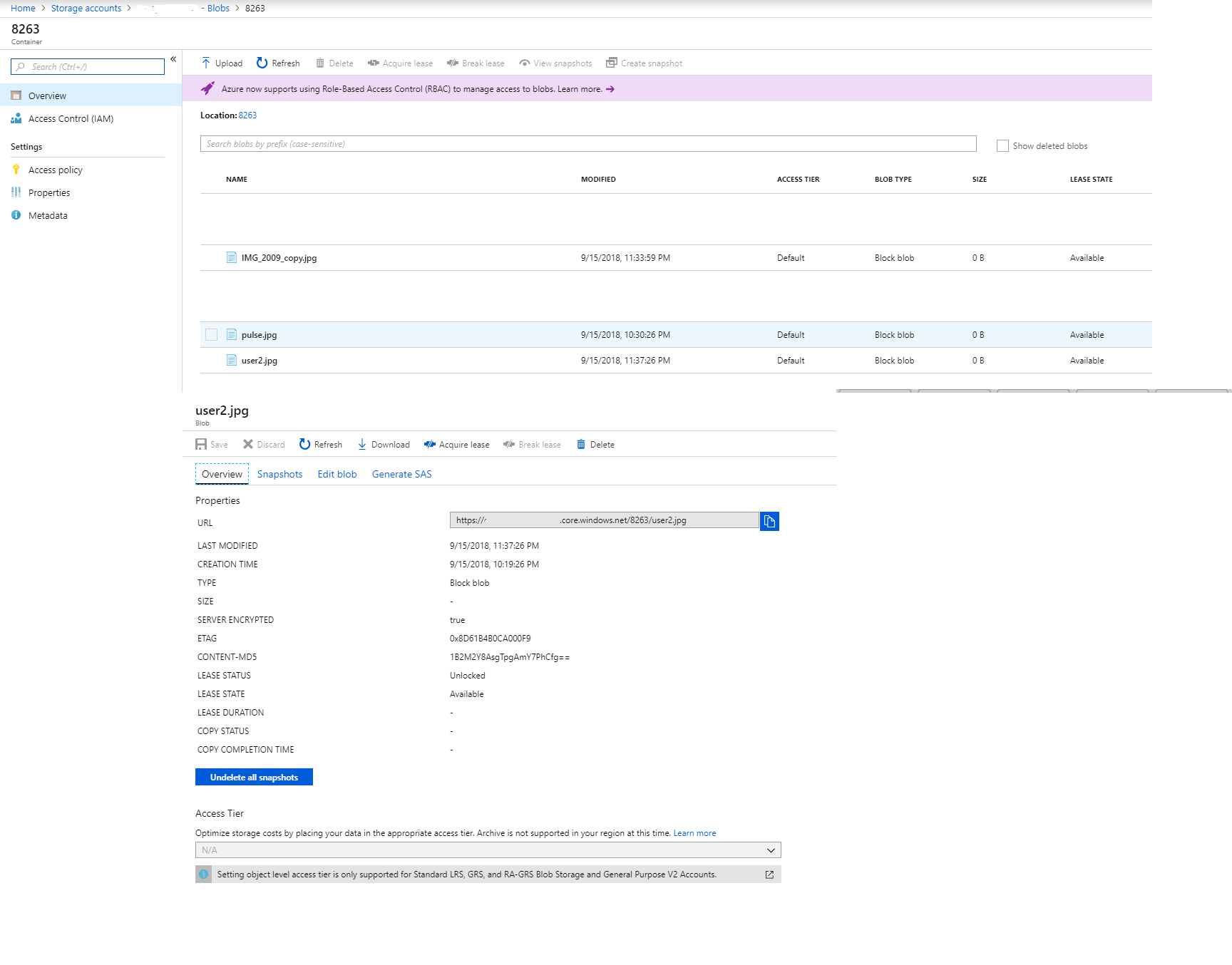Tick the pulse.jpg row checkbox
The height and width of the screenshot is (965, 1232).
point(211,334)
